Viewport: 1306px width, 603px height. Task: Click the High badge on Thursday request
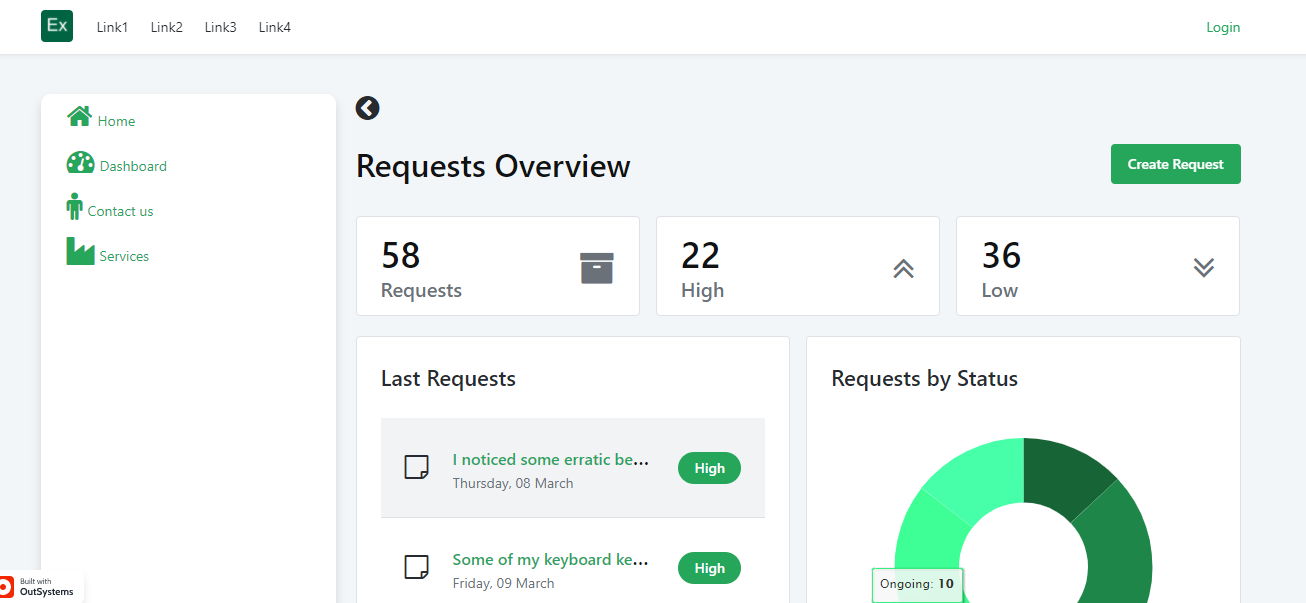709,468
